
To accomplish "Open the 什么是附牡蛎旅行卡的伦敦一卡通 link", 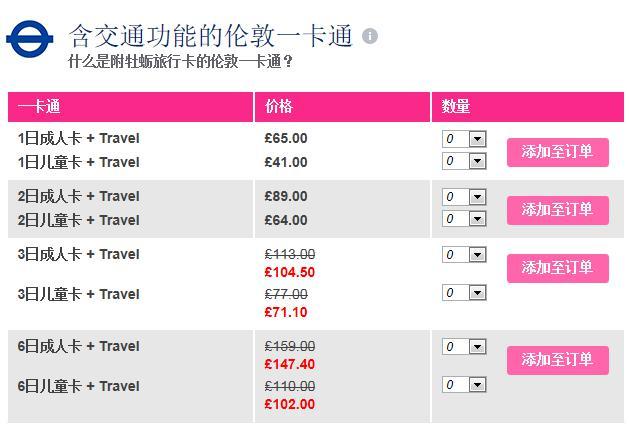I will [x=181, y=62].
